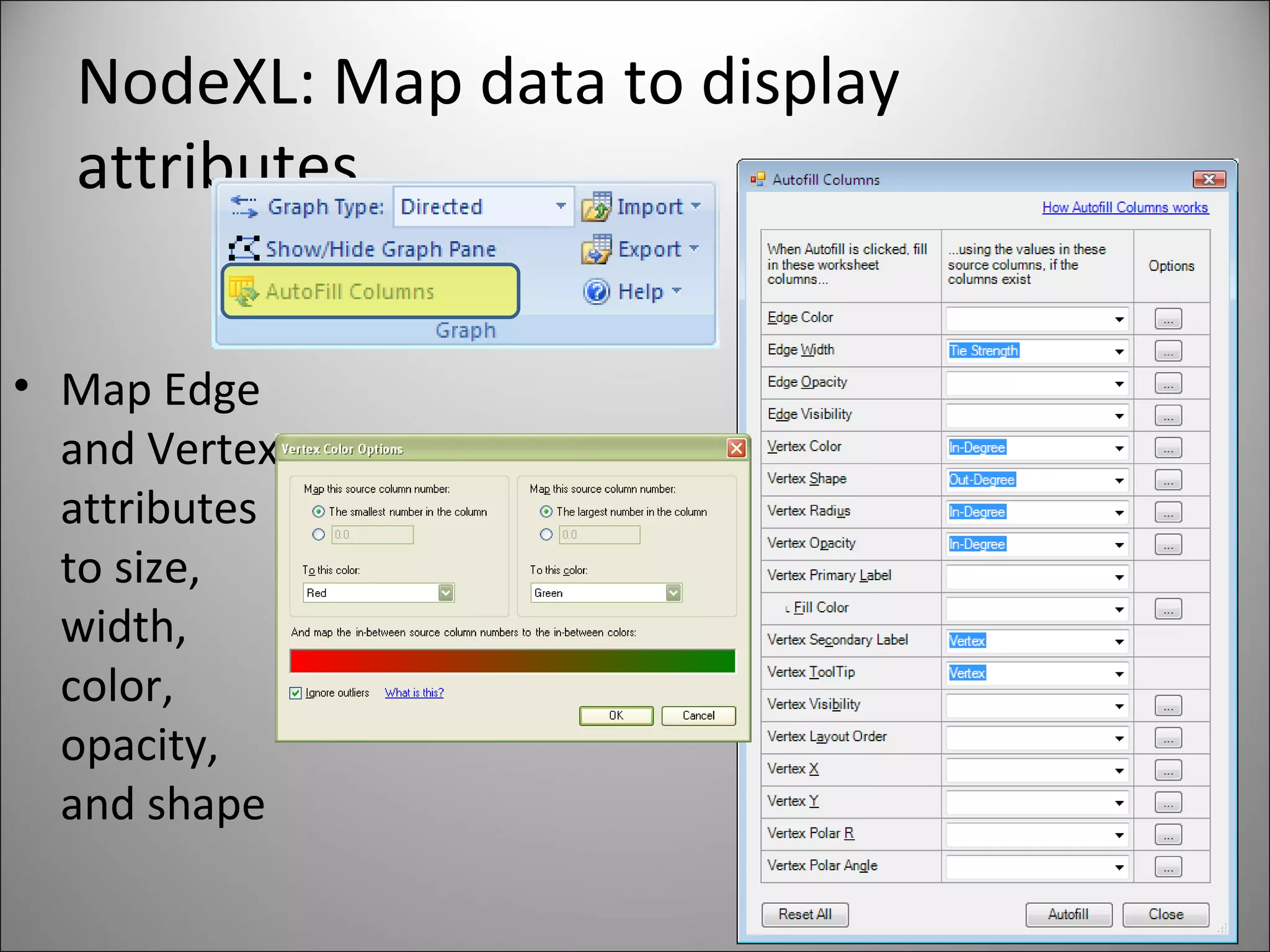Open the Fill Color options button
Viewport: 1270px width, 952px height.
click(x=1168, y=609)
